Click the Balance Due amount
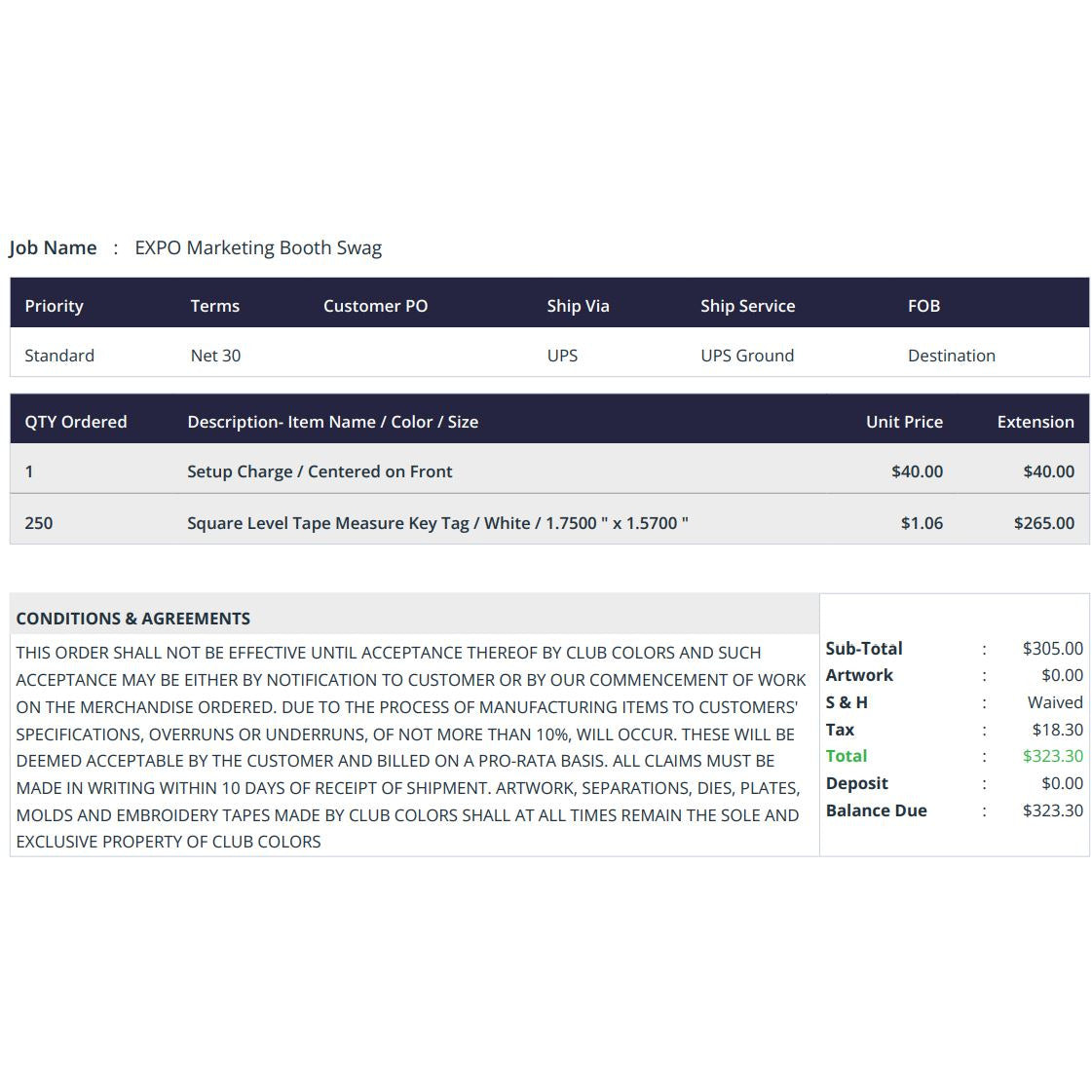The width and height of the screenshot is (1092, 1092). click(1052, 810)
